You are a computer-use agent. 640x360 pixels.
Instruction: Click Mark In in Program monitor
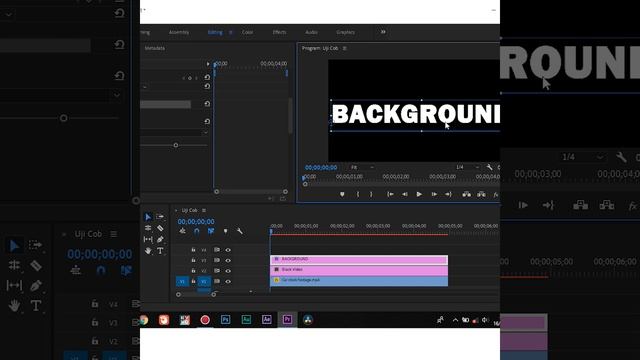358,194
